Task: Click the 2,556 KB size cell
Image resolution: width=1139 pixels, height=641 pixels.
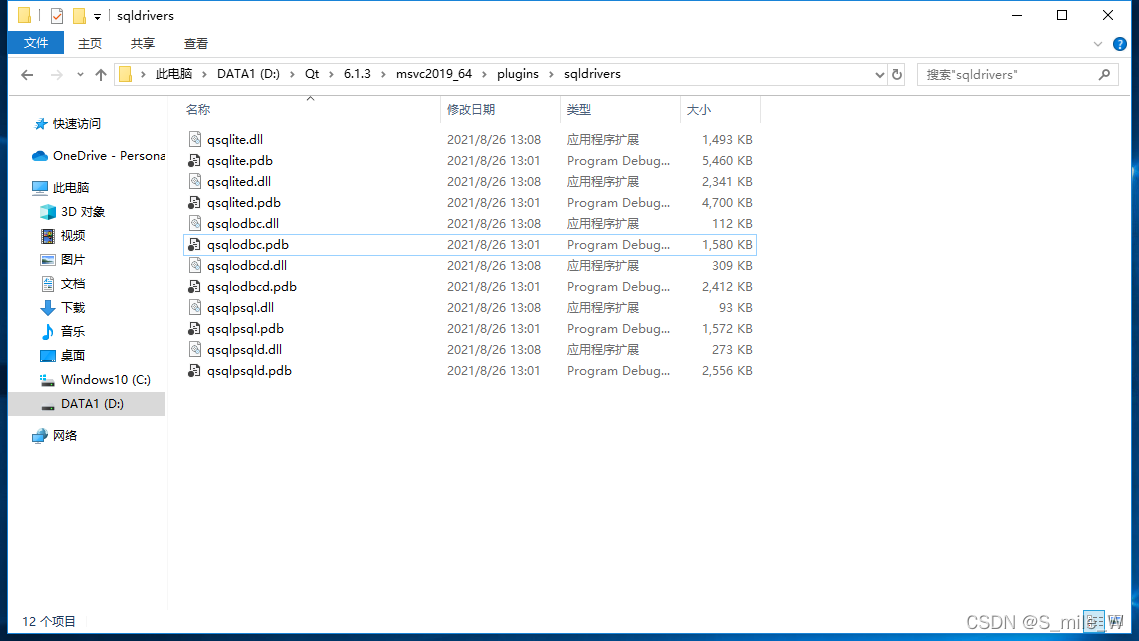Action: 727,371
